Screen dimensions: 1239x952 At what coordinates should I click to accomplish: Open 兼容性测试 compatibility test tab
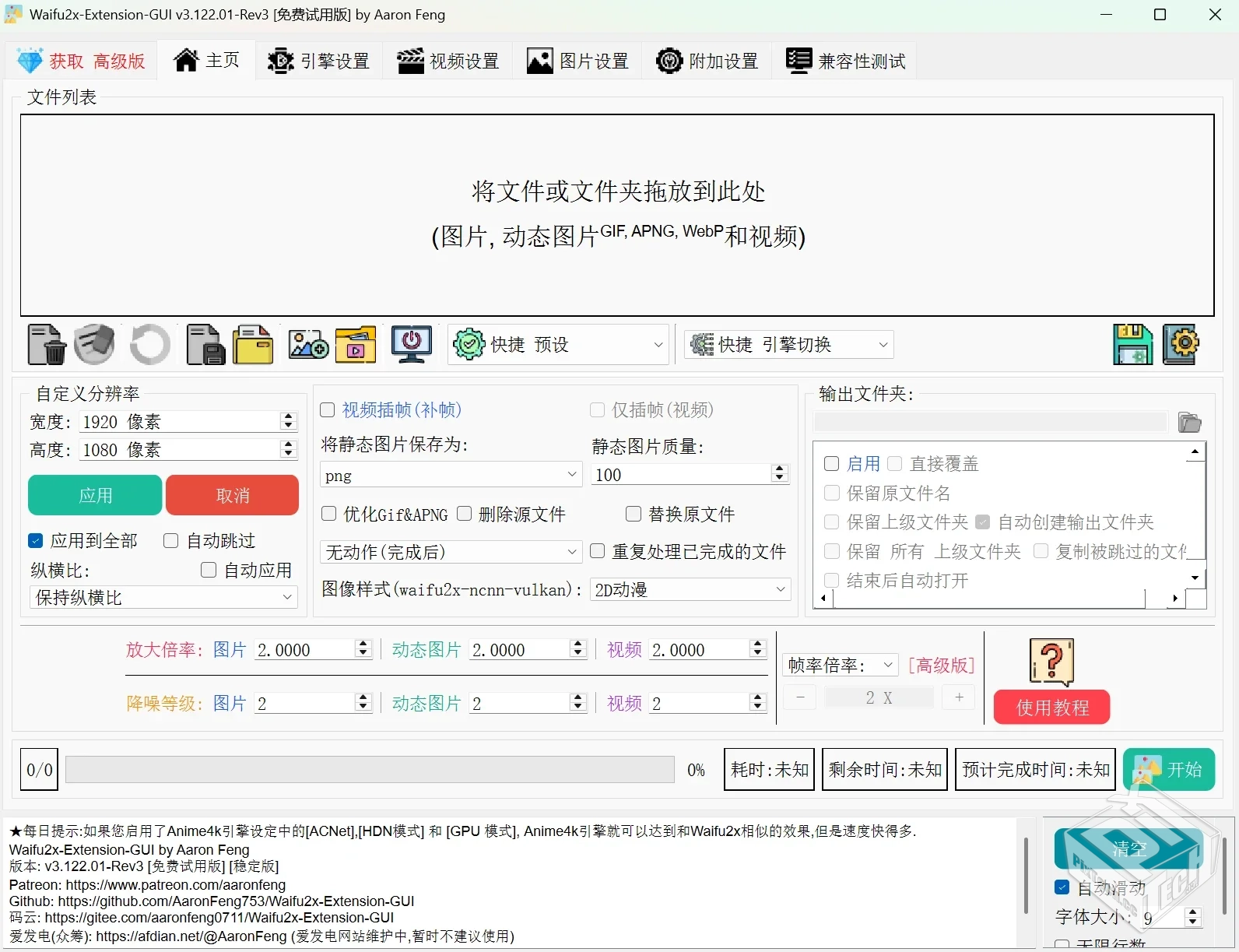(845, 61)
